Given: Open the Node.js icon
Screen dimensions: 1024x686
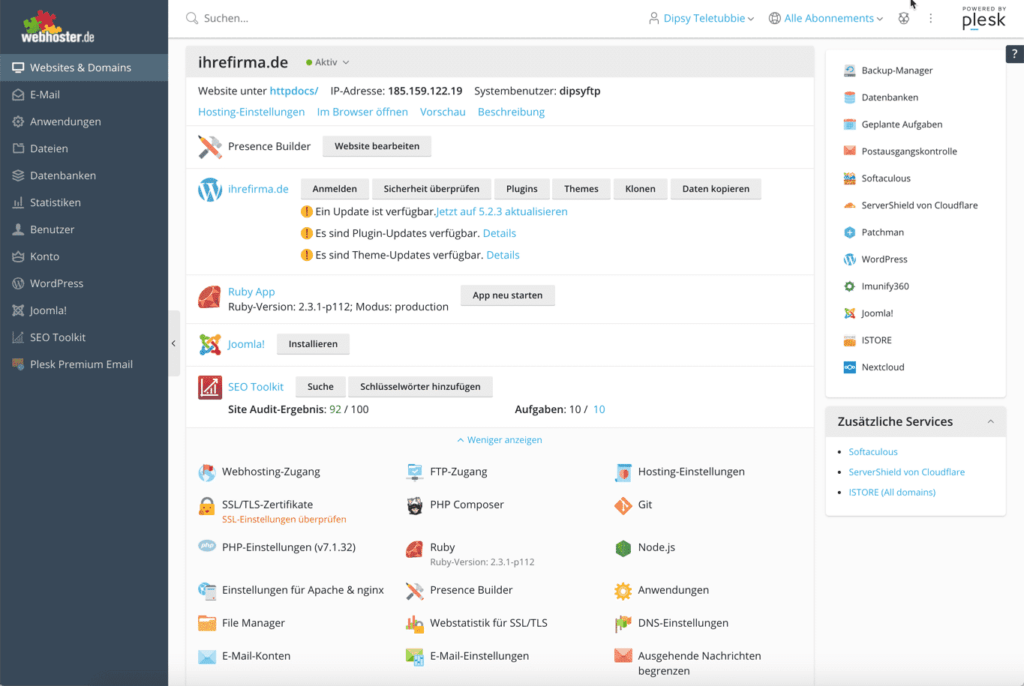Looking at the screenshot, I should pyautogui.click(x=623, y=548).
